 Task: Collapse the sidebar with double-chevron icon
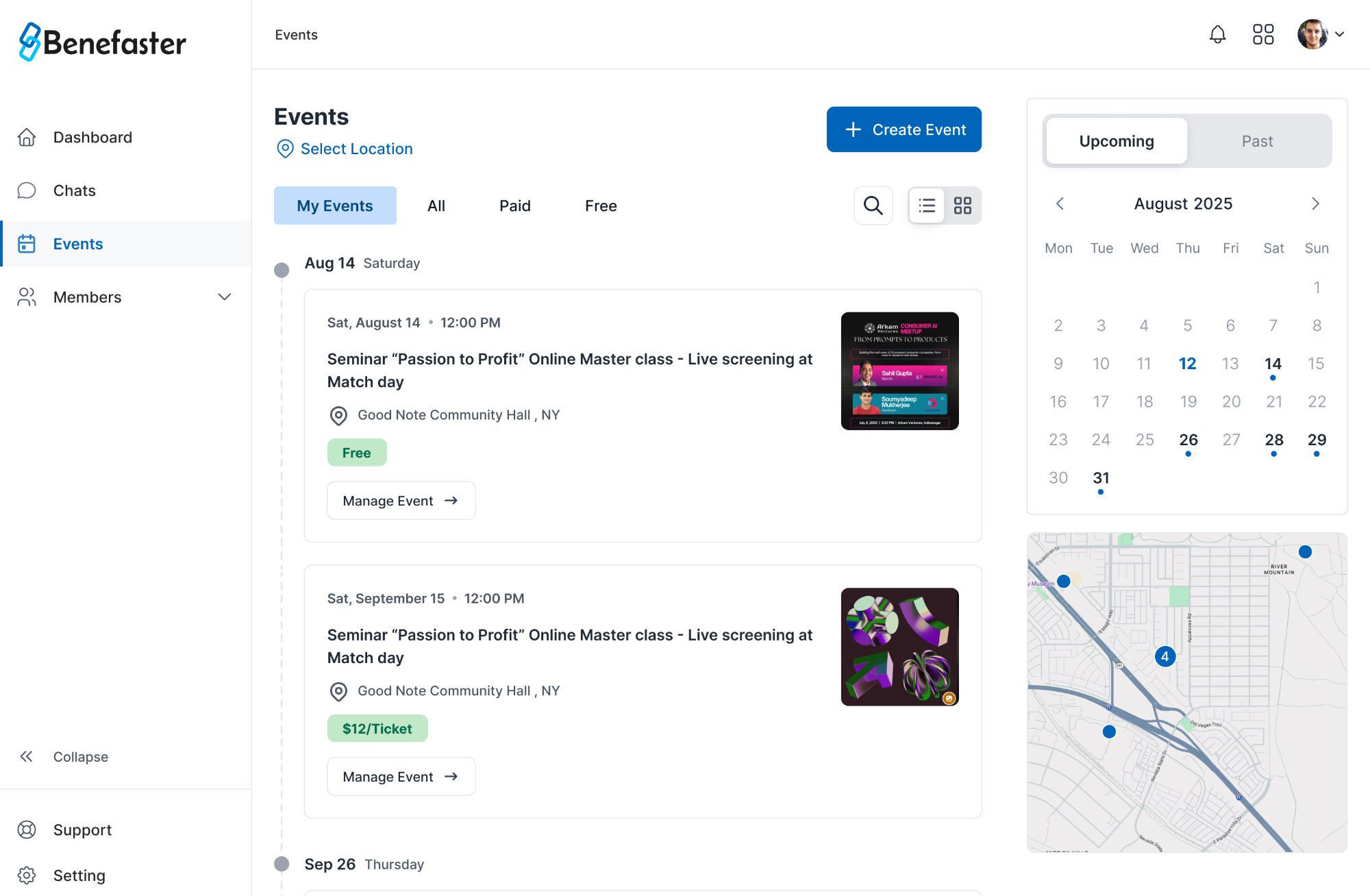[27, 756]
